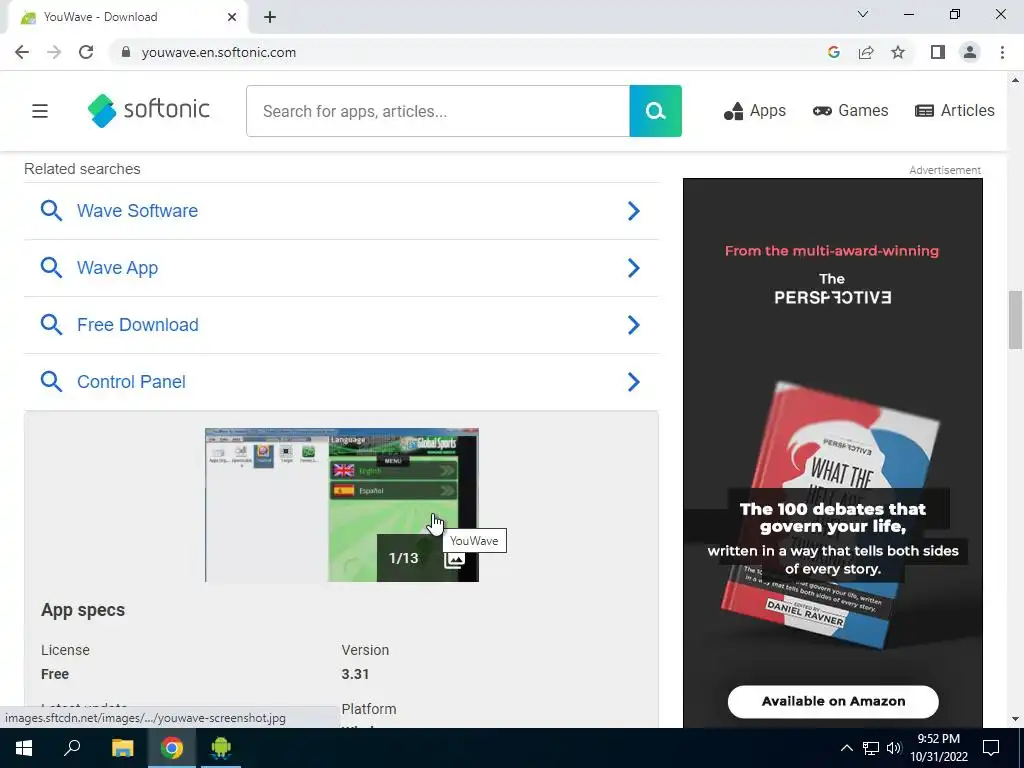Open the taskbar clock and date
This screenshot has width=1024, height=768.
(938, 748)
